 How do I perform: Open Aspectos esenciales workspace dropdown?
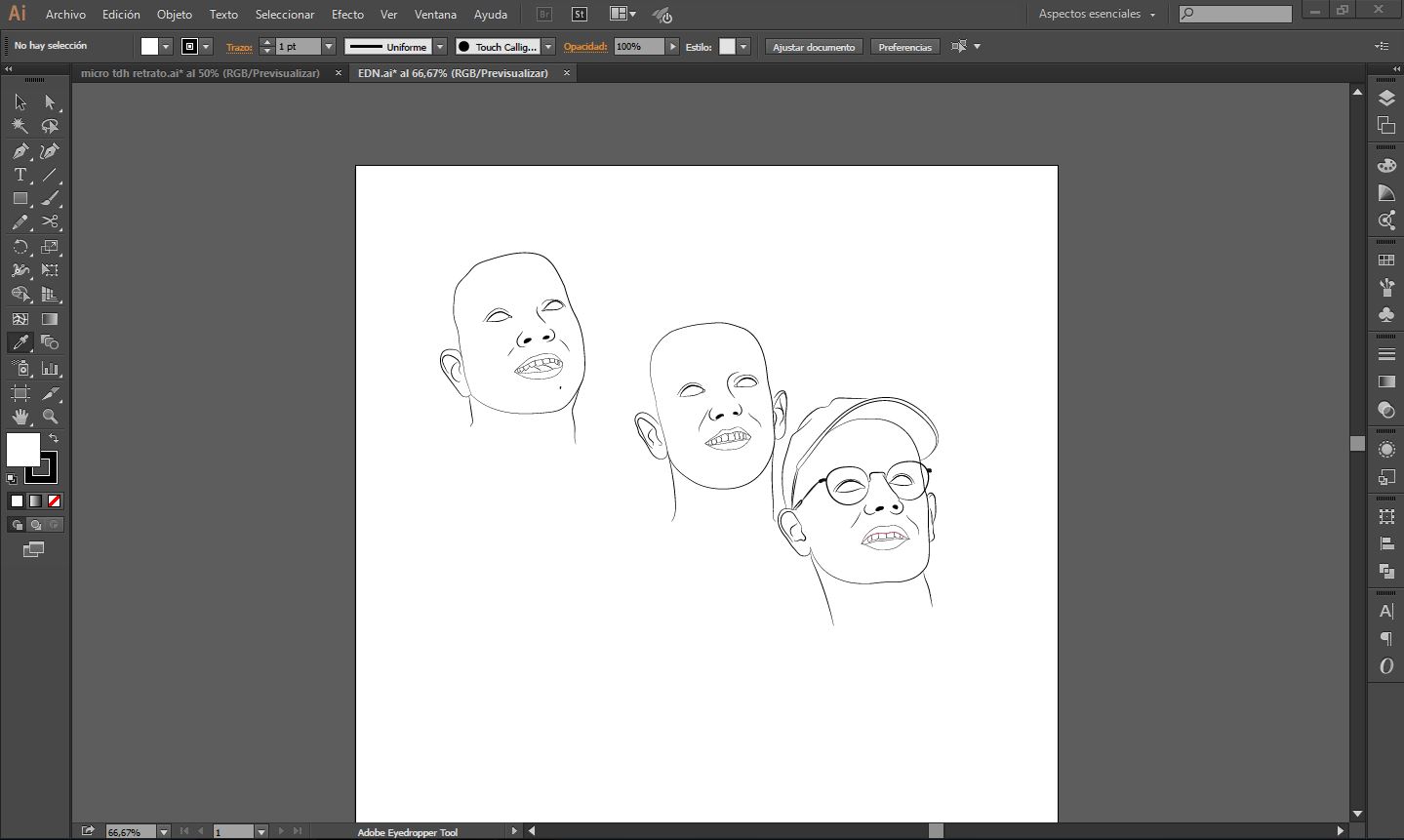point(1097,15)
